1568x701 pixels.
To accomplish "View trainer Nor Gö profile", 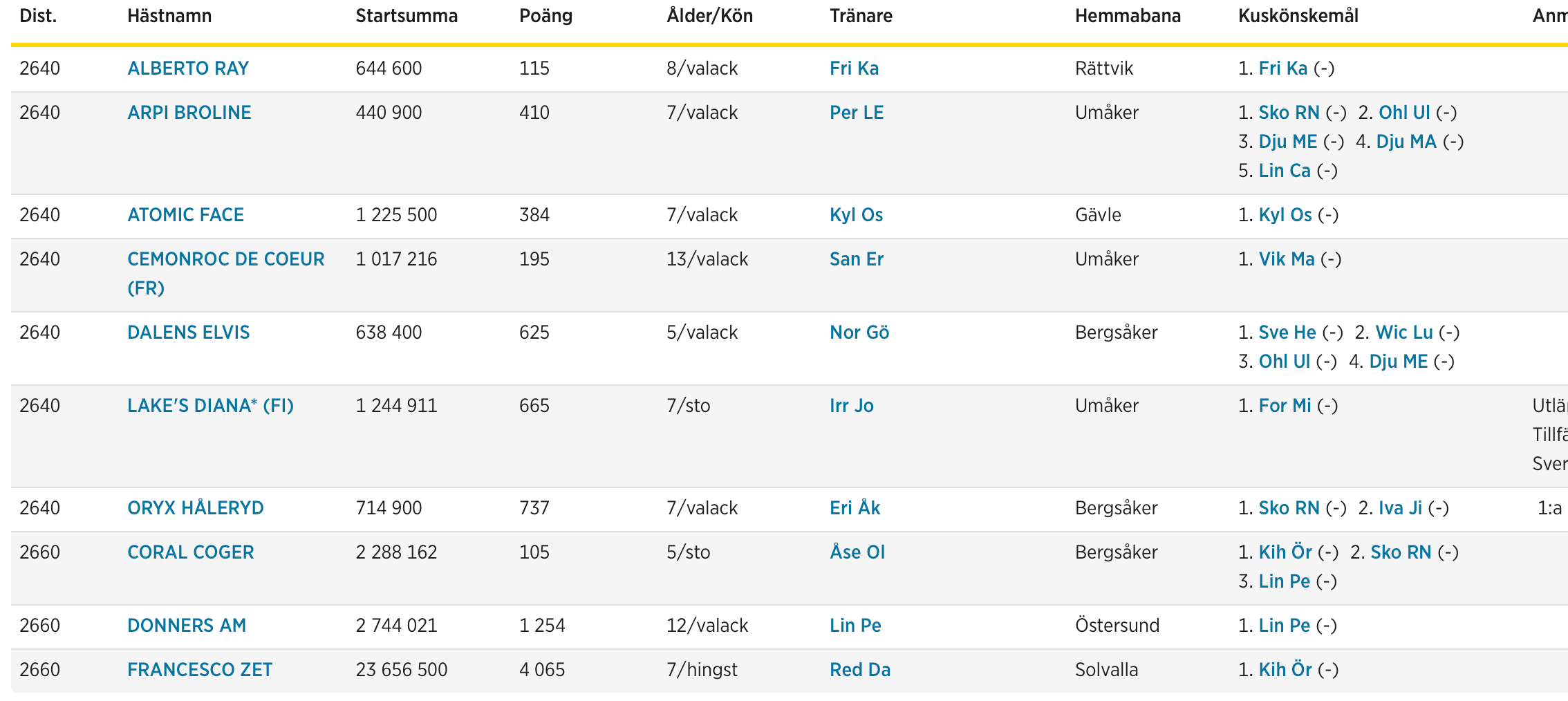I will (859, 333).
